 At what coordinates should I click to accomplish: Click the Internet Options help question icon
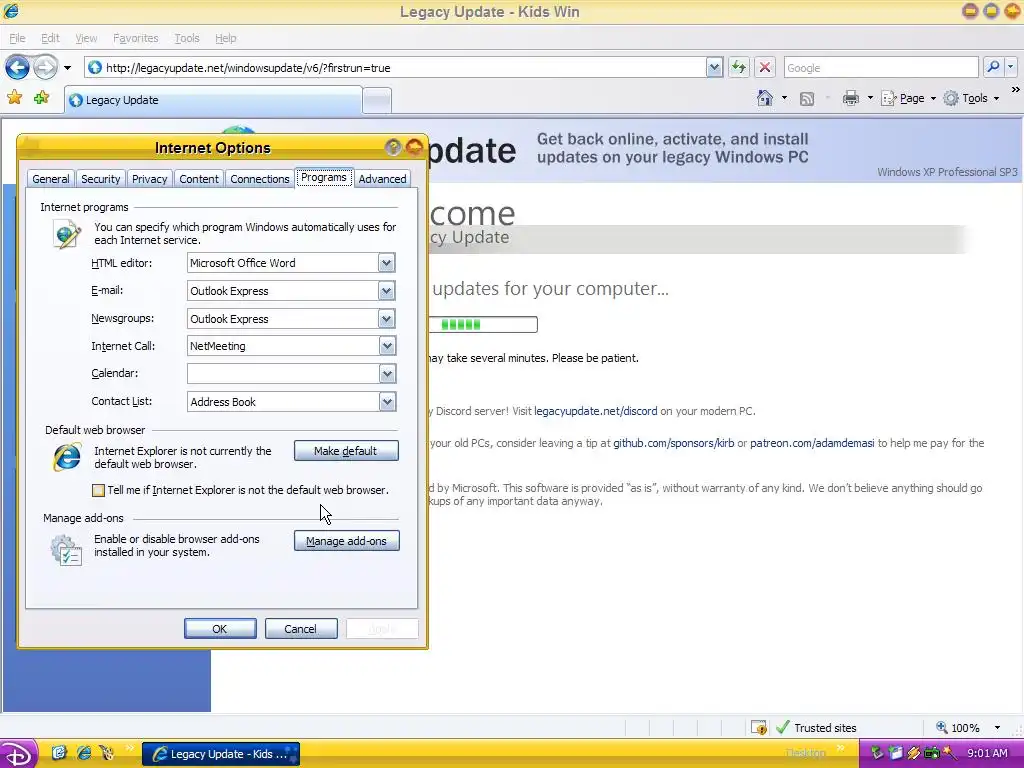392,147
